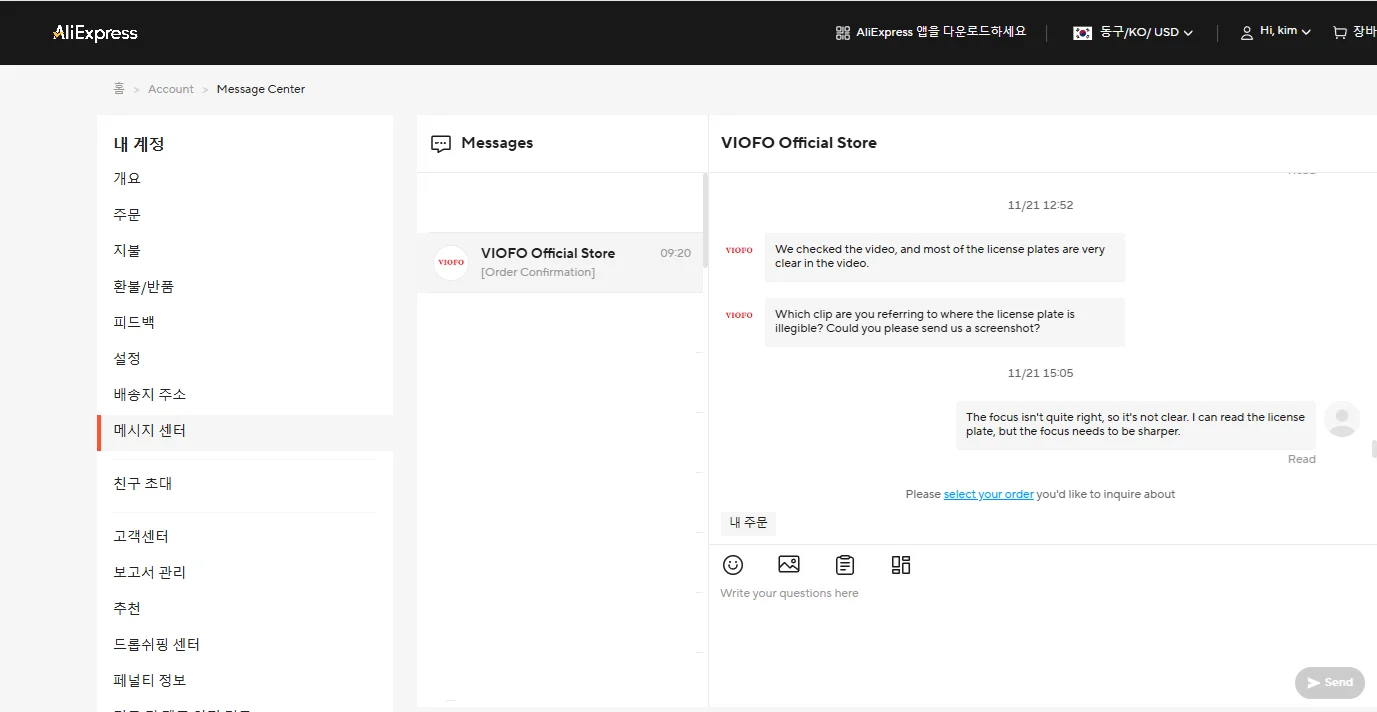The height and width of the screenshot is (712, 1377).
Task: Click VIOFO store avatar in conversation list
Action: (451, 262)
